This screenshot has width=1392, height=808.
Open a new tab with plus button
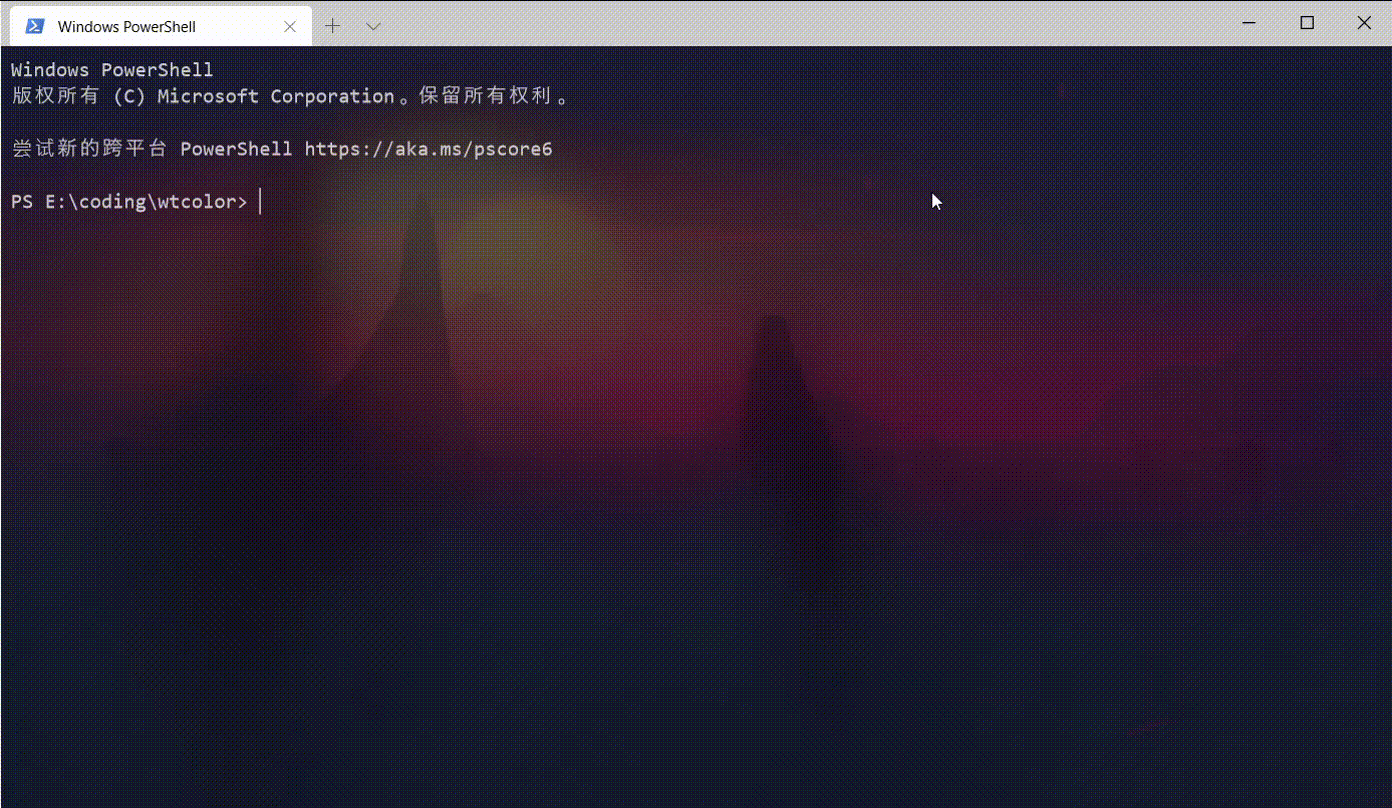tap(333, 26)
